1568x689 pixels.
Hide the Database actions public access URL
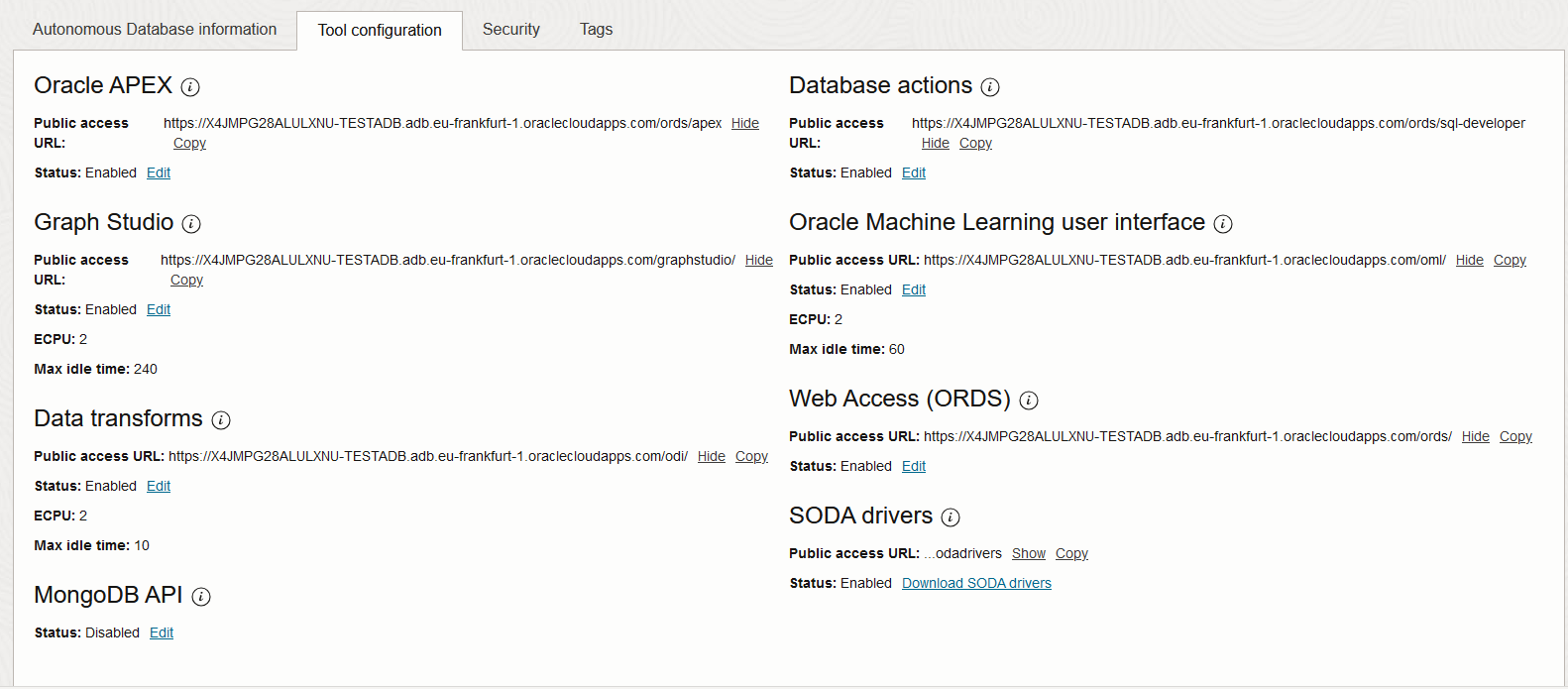point(936,143)
